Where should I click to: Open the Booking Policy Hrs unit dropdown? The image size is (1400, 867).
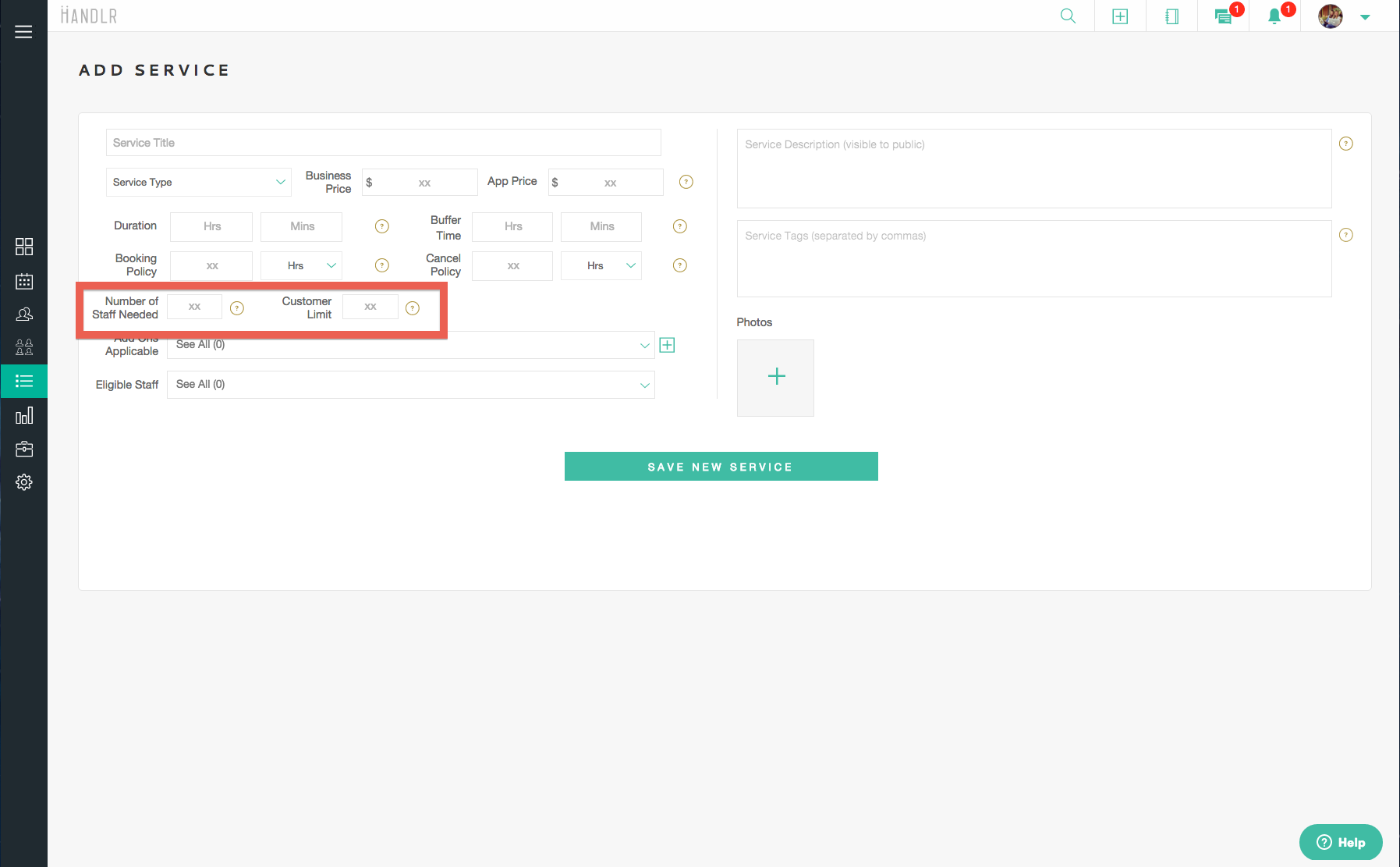point(302,266)
